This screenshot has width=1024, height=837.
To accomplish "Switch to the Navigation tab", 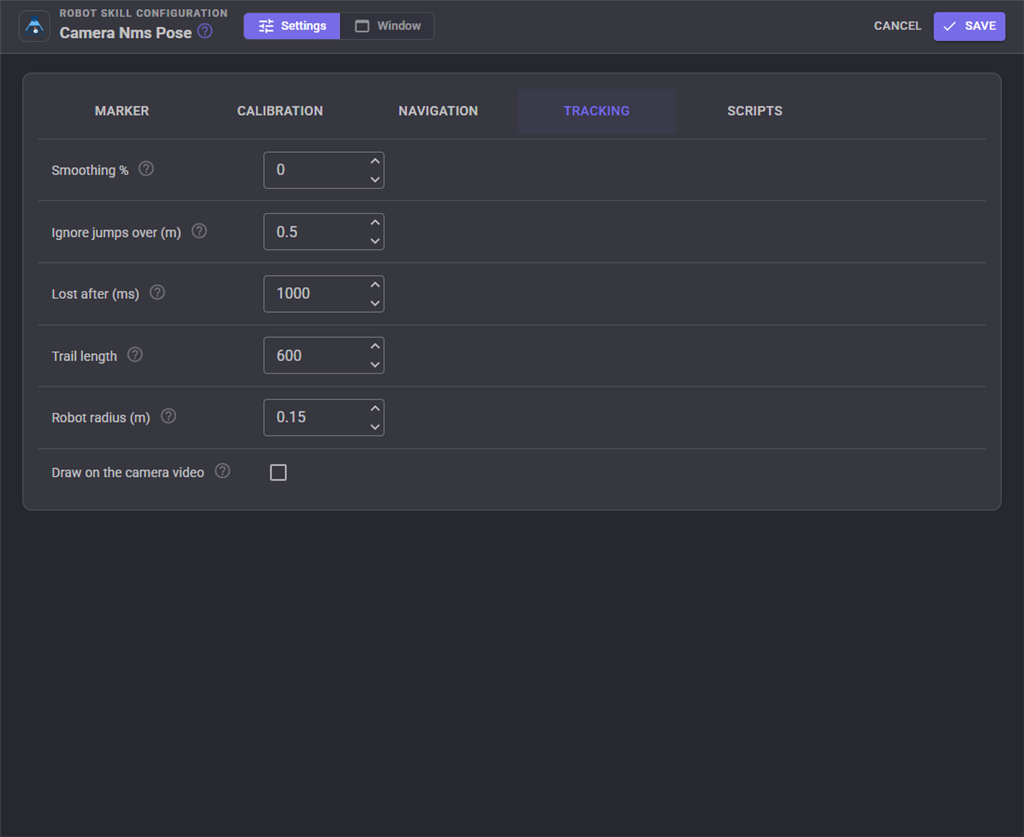I will tap(438, 111).
